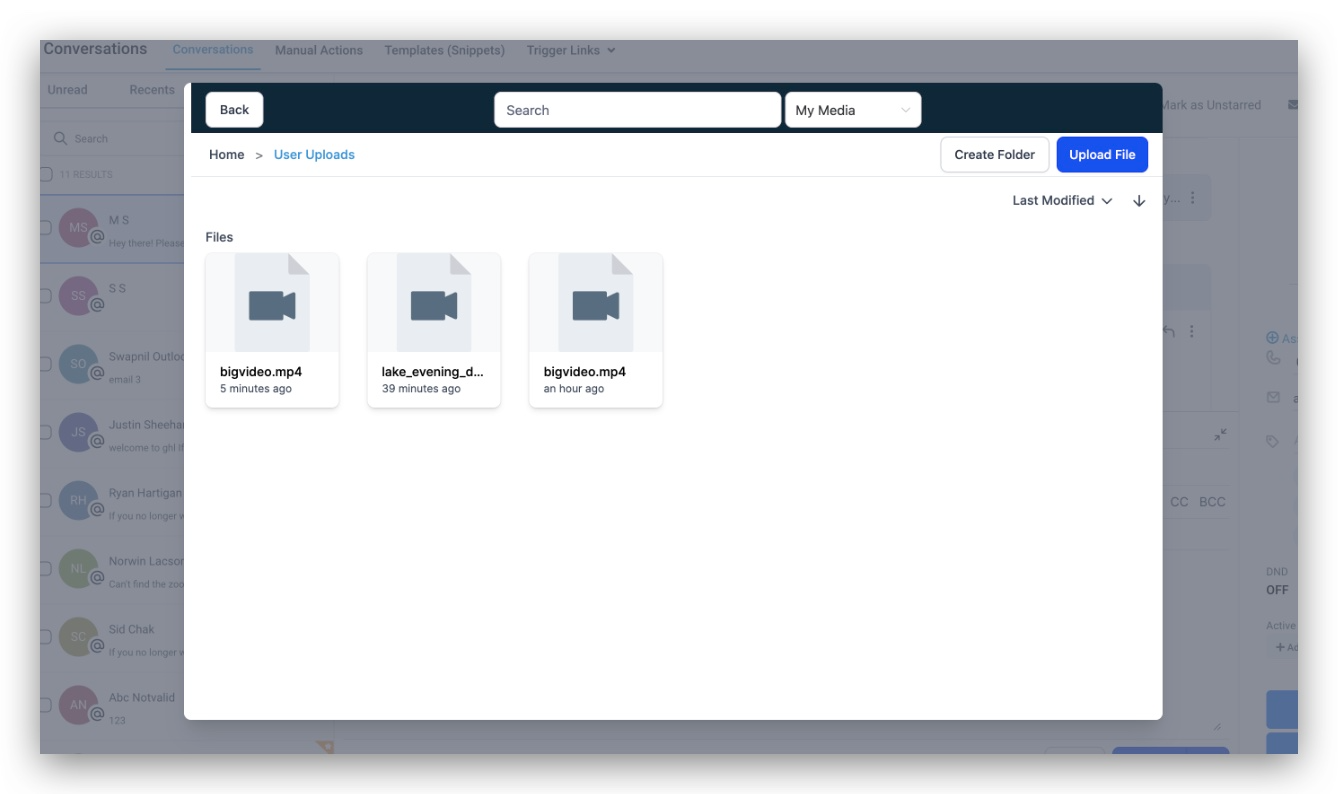Click the collapse editor arrows icon
This screenshot has width=1338, height=794.
point(1221,435)
